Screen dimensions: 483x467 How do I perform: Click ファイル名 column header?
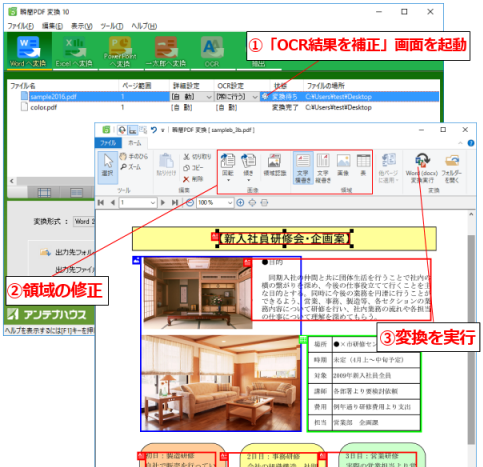pyautogui.click(x=63, y=86)
